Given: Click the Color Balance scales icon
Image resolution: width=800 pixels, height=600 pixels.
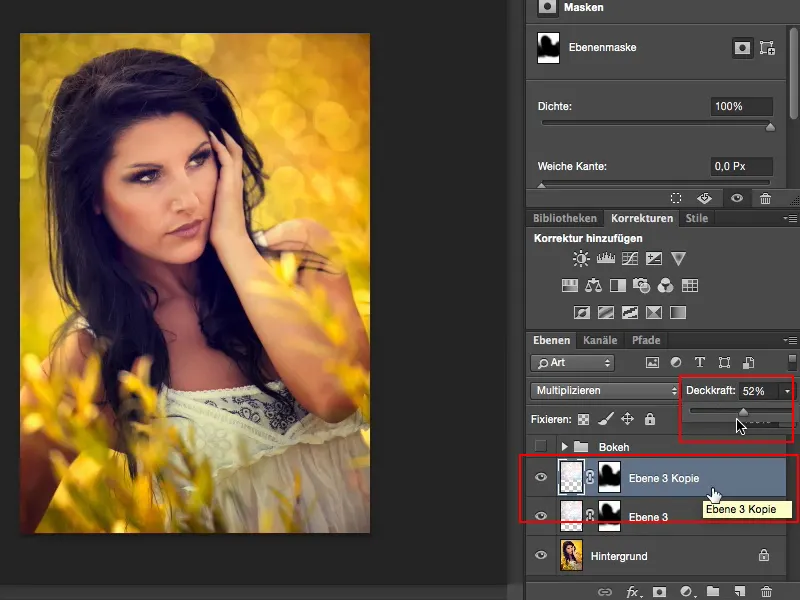Looking at the screenshot, I should pyautogui.click(x=593, y=286).
